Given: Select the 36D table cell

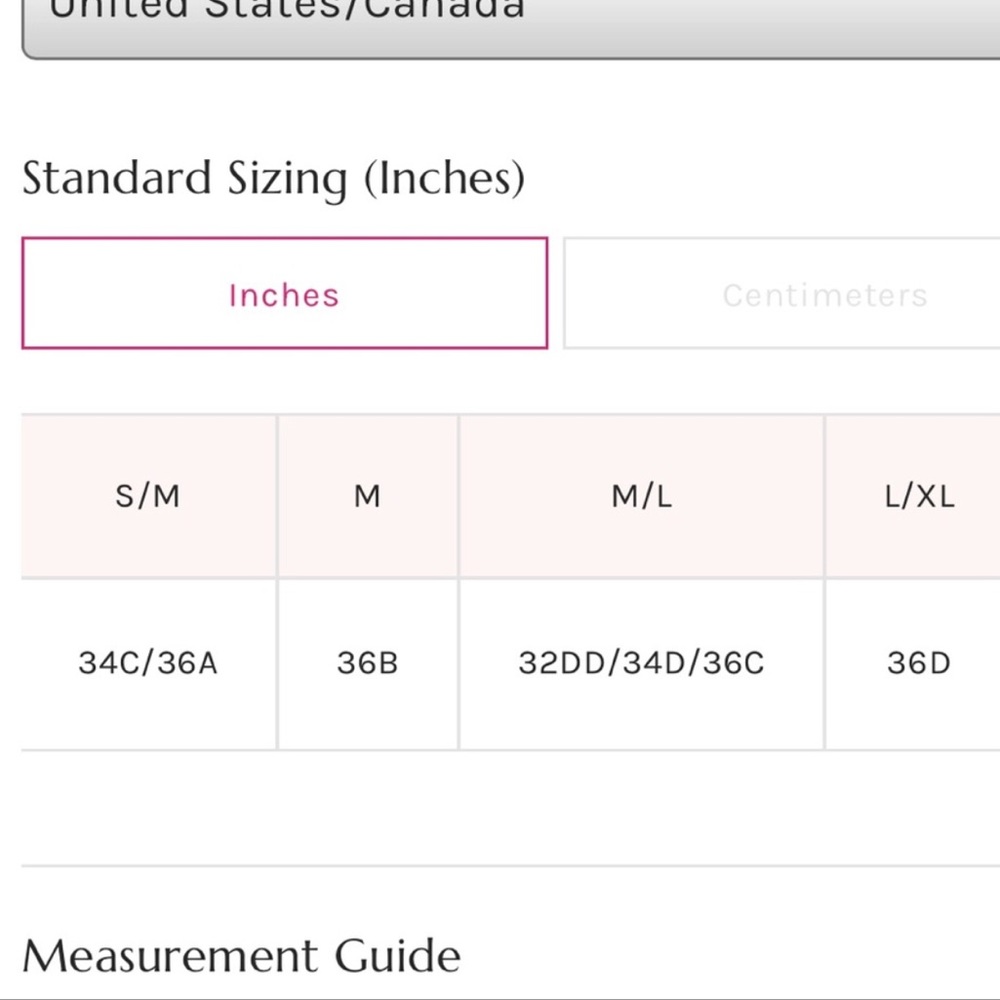Looking at the screenshot, I should [x=913, y=664].
